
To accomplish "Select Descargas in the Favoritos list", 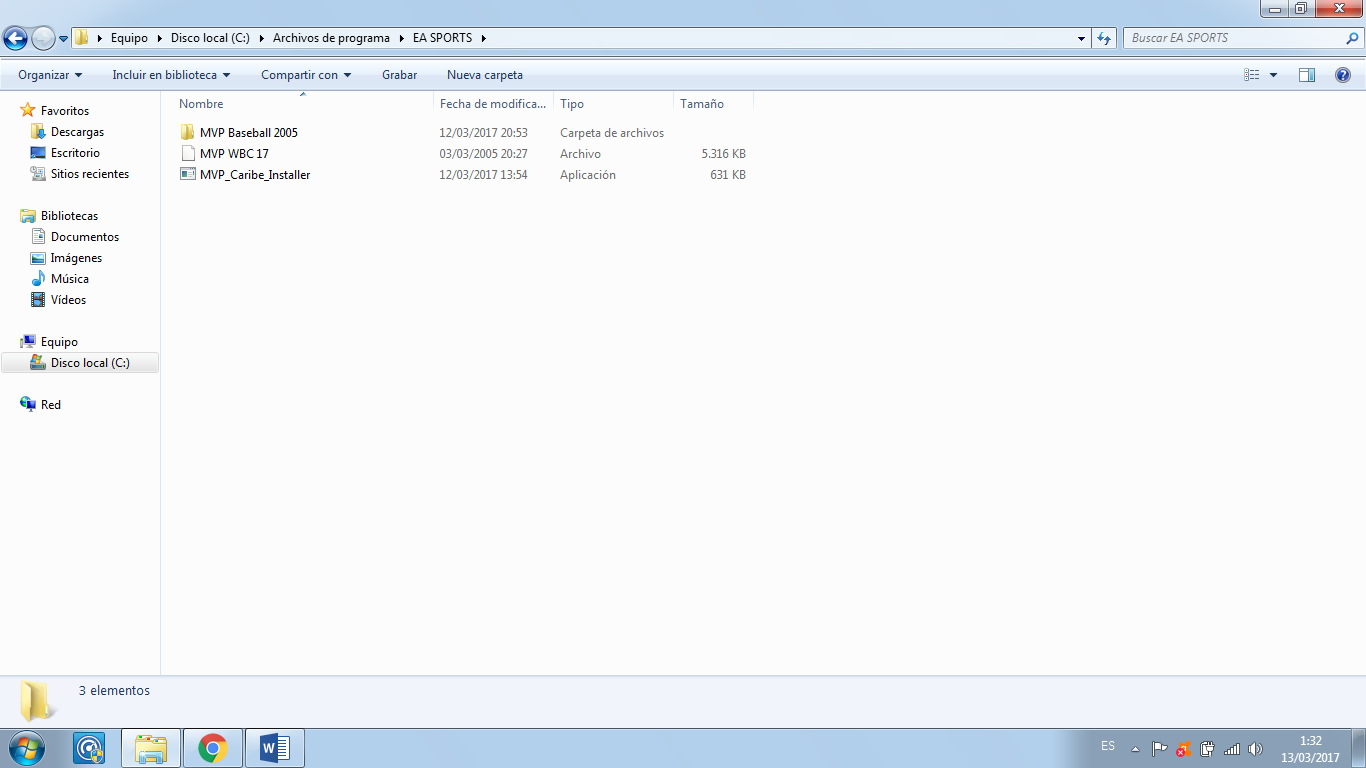I will (x=77, y=132).
